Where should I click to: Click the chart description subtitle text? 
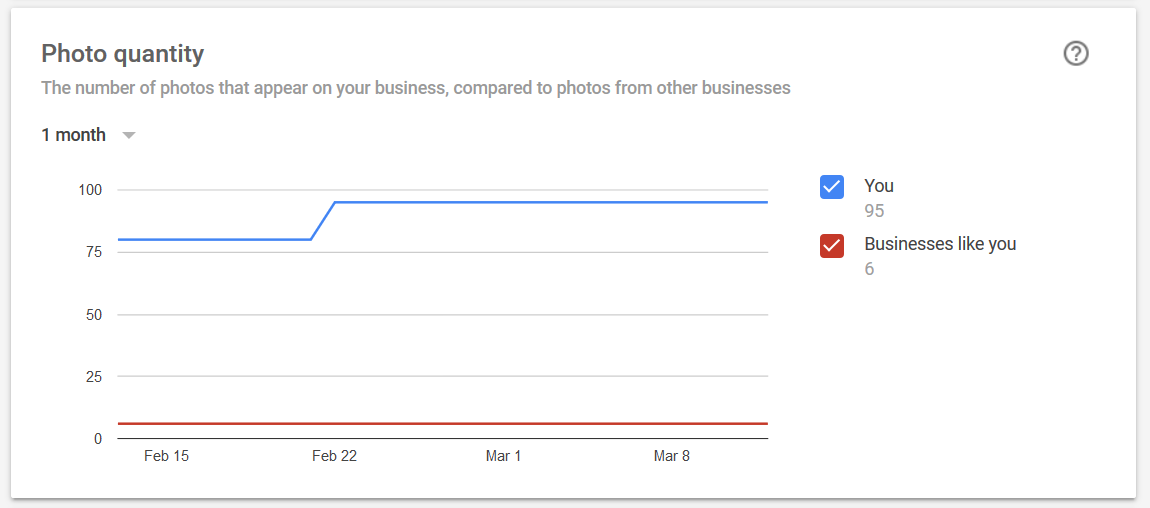416,89
